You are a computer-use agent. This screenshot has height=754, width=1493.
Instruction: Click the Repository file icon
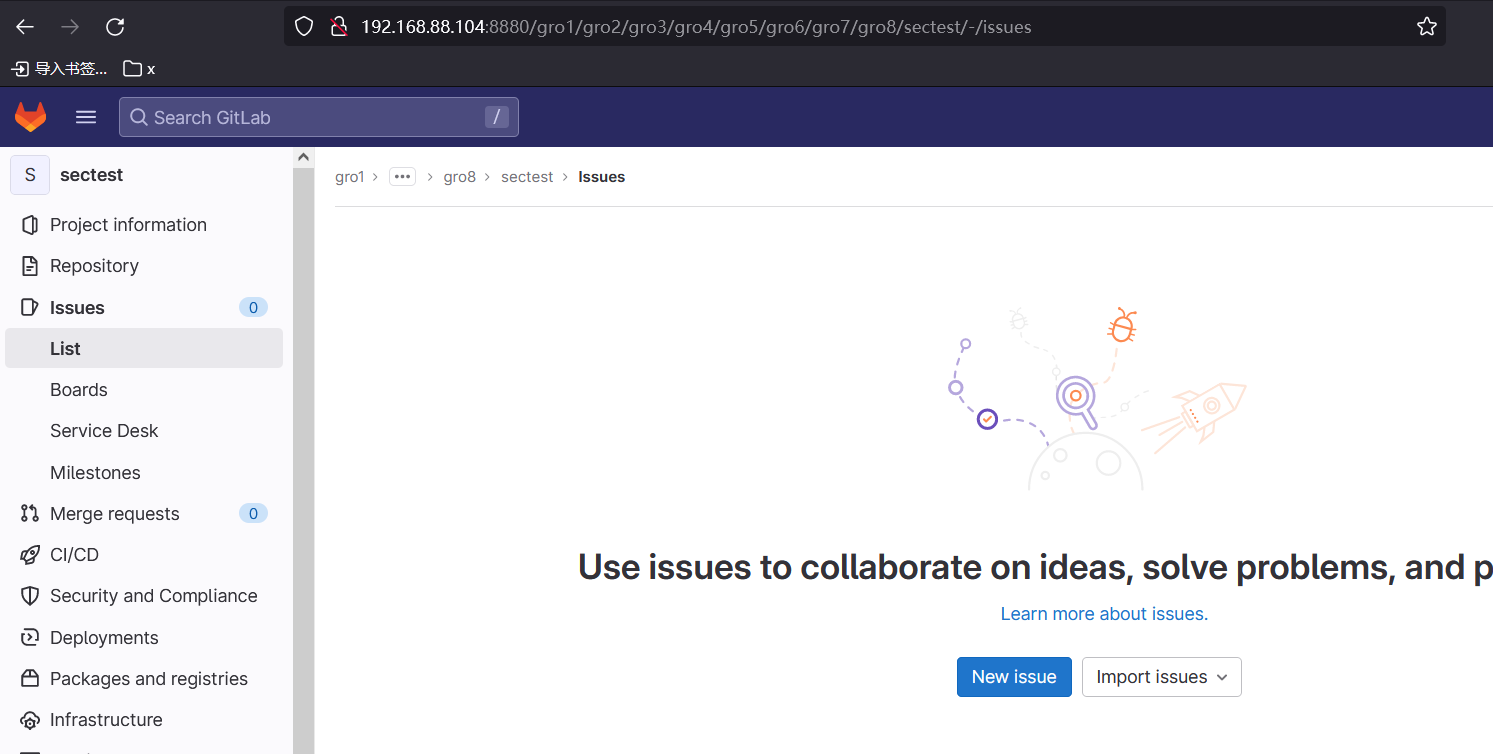click(30, 266)
